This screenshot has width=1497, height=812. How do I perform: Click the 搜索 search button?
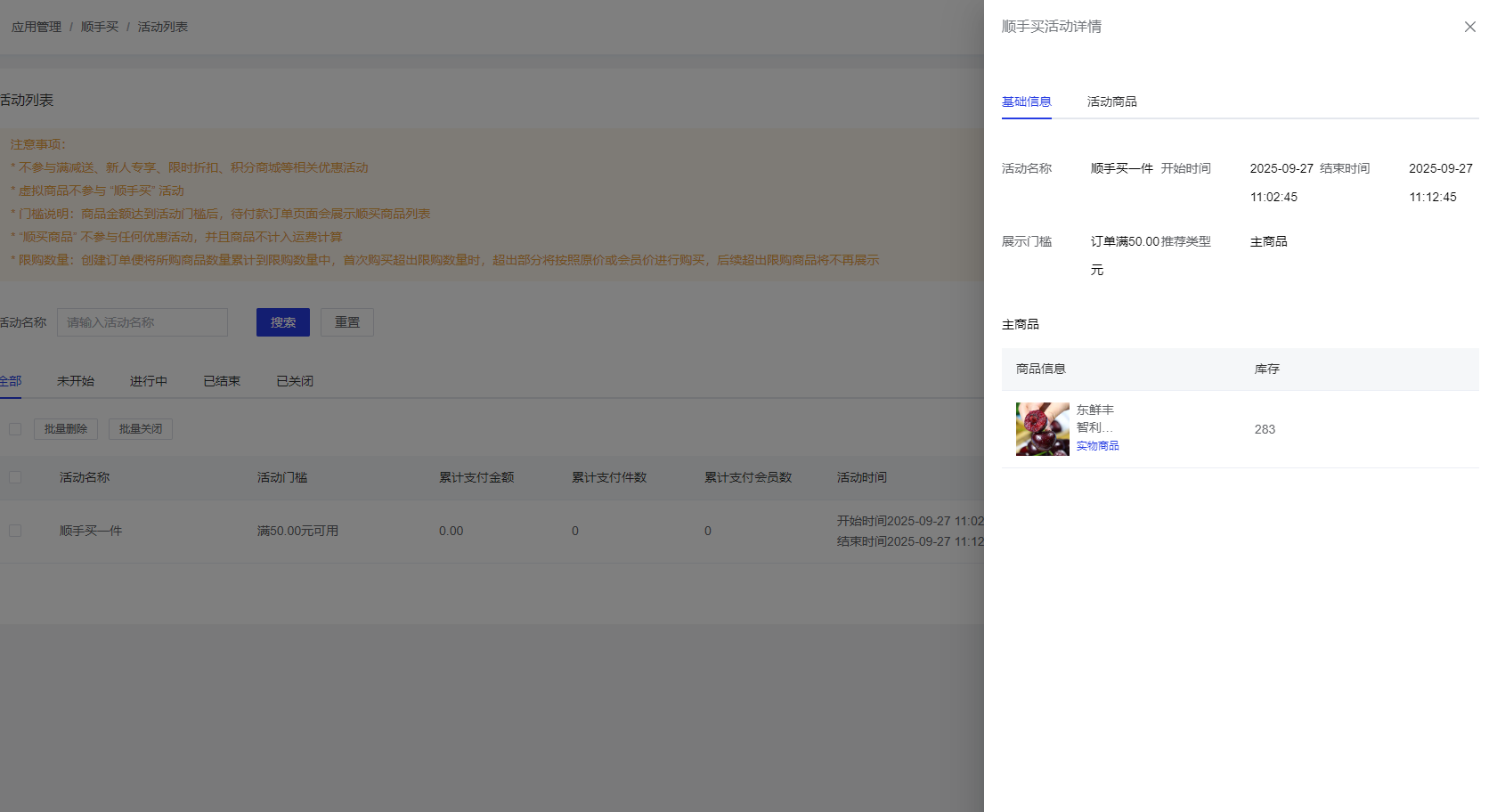pos(282,322)
